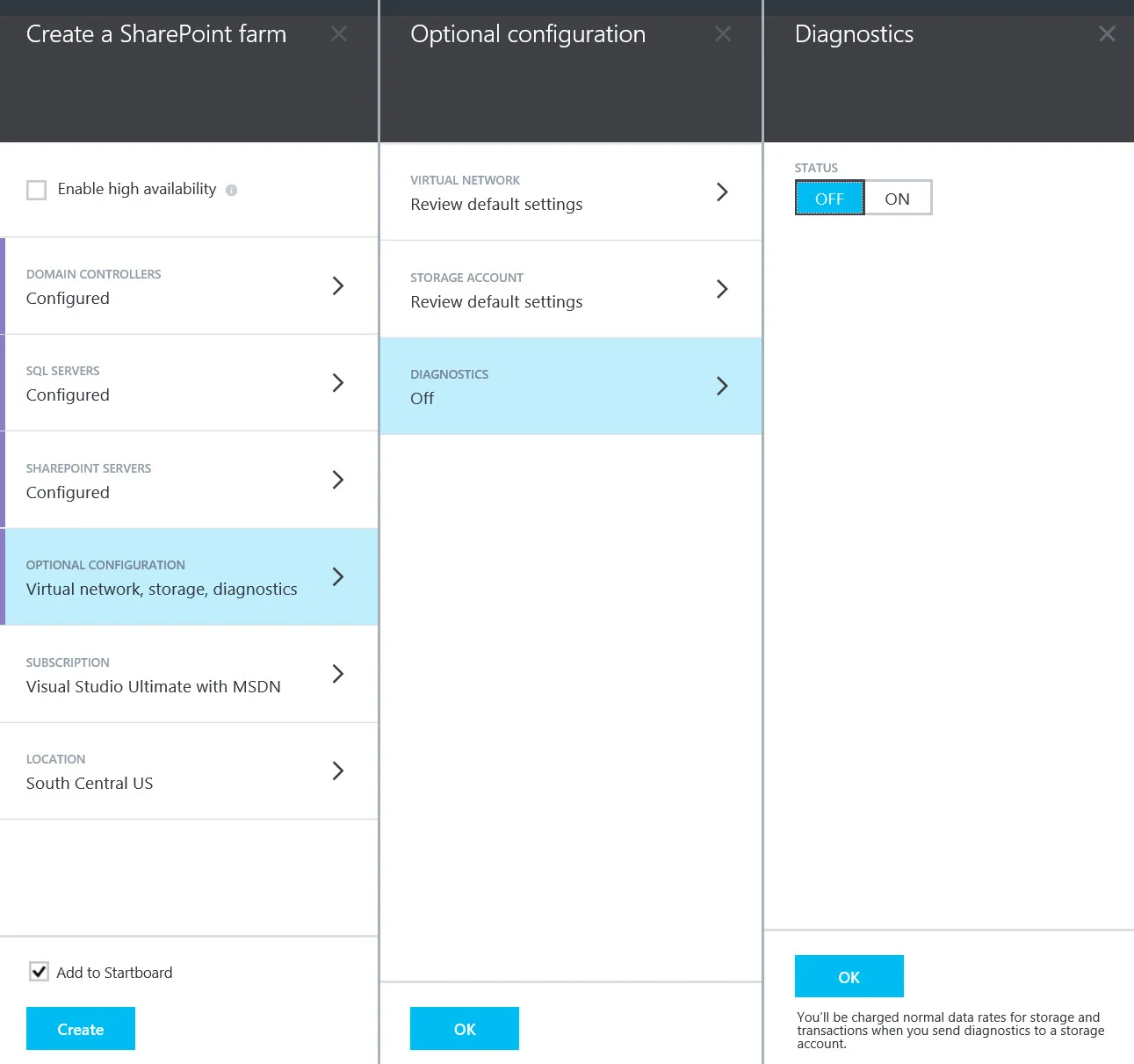
Task: Switch Diagnostics status to ON
Action: pyautogui.click(x=897, y=198)
